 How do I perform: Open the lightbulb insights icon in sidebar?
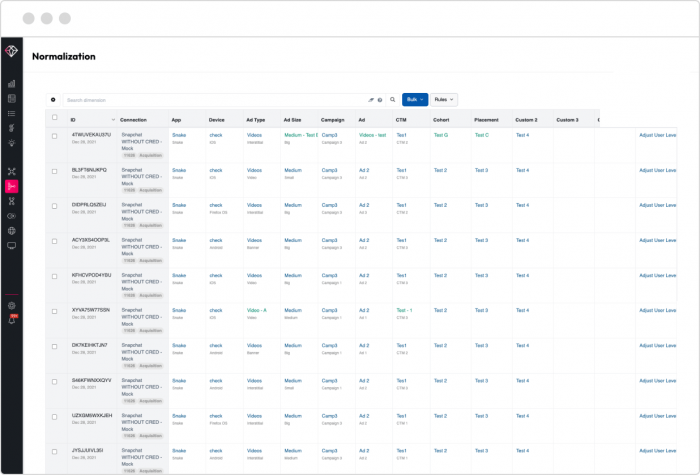pyautogui.click(x=12, y=143)
